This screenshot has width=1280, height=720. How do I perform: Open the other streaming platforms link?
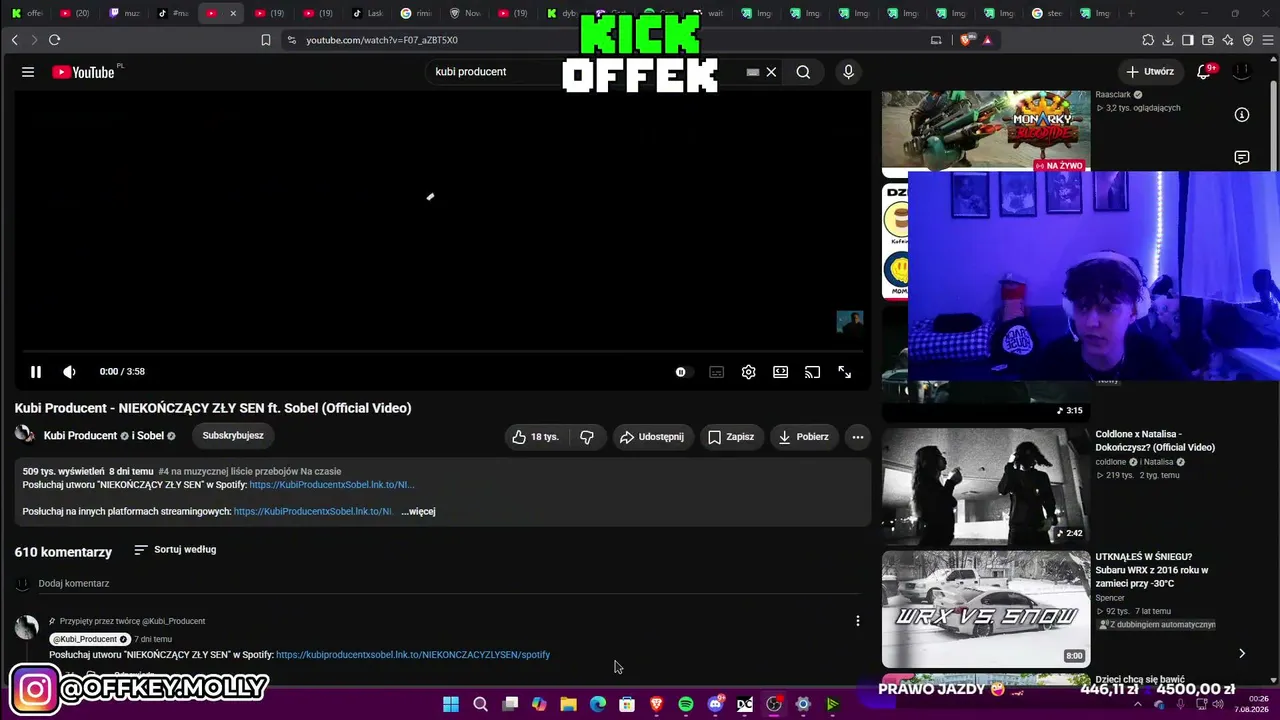pyautogui.click(x=313, y=512)
